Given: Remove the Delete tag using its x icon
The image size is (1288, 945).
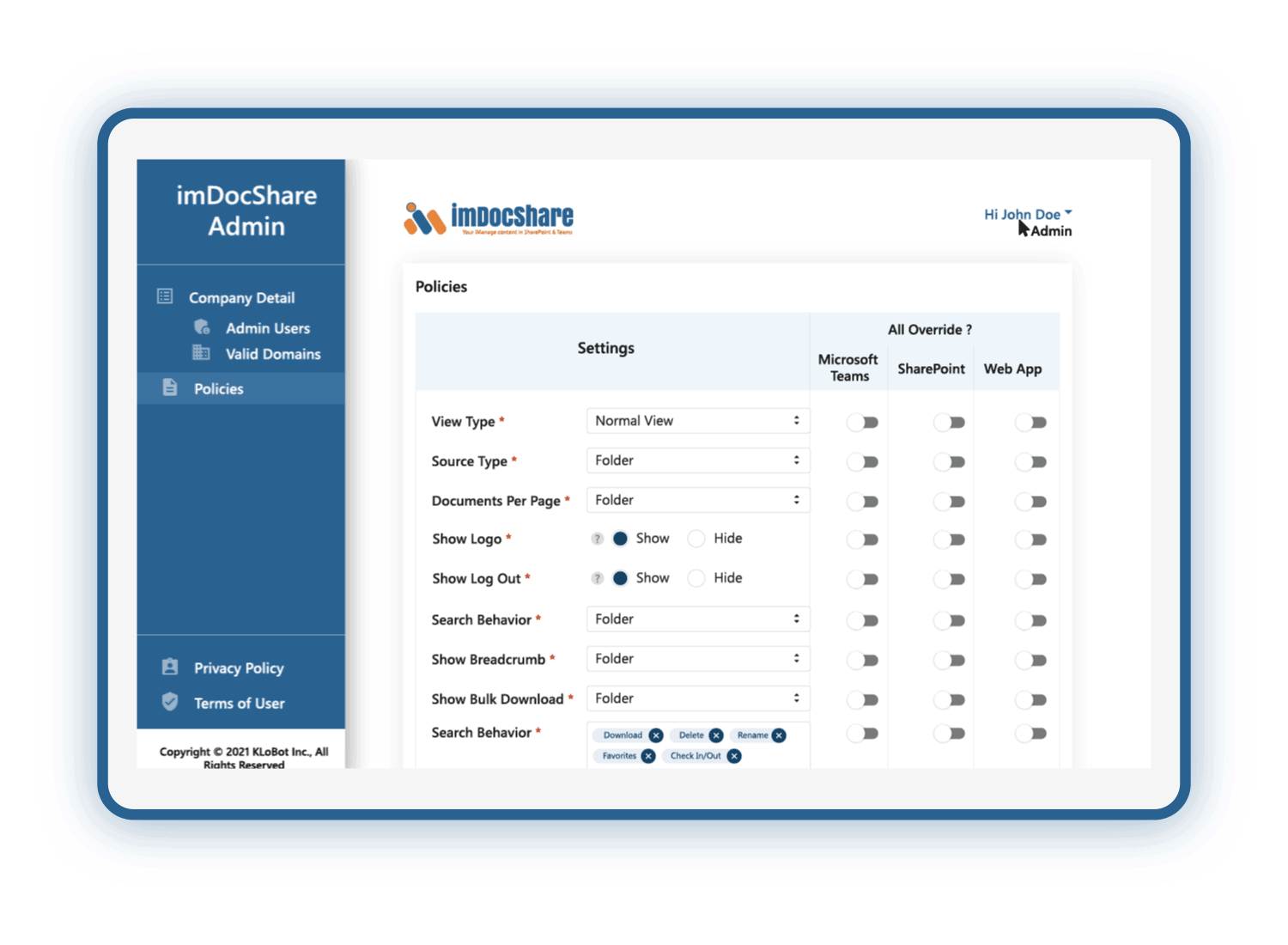Looking at the screenshot, I should (716, 735).
